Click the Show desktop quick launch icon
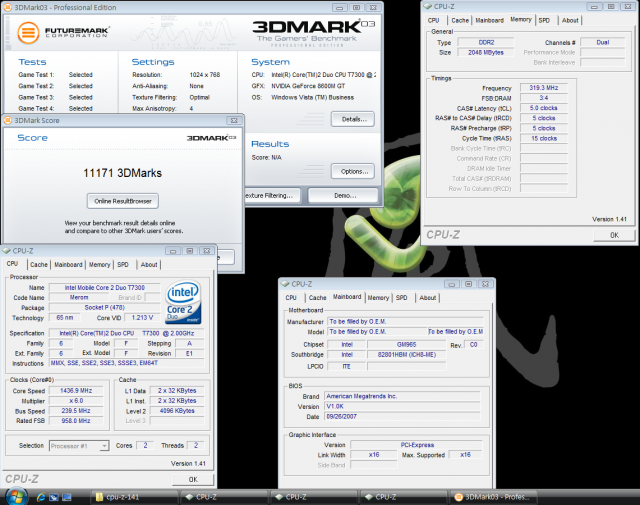 pyautogui.click(x=67, y=497)
